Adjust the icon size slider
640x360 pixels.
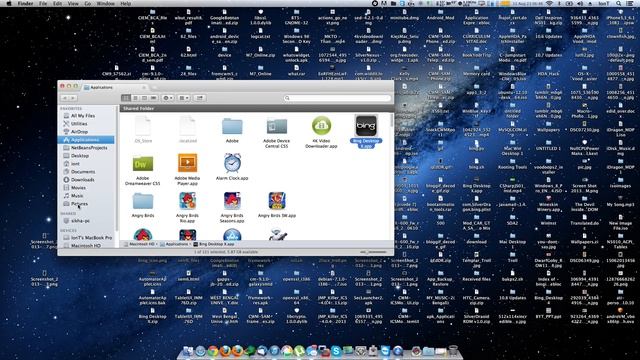click(372, 252)
